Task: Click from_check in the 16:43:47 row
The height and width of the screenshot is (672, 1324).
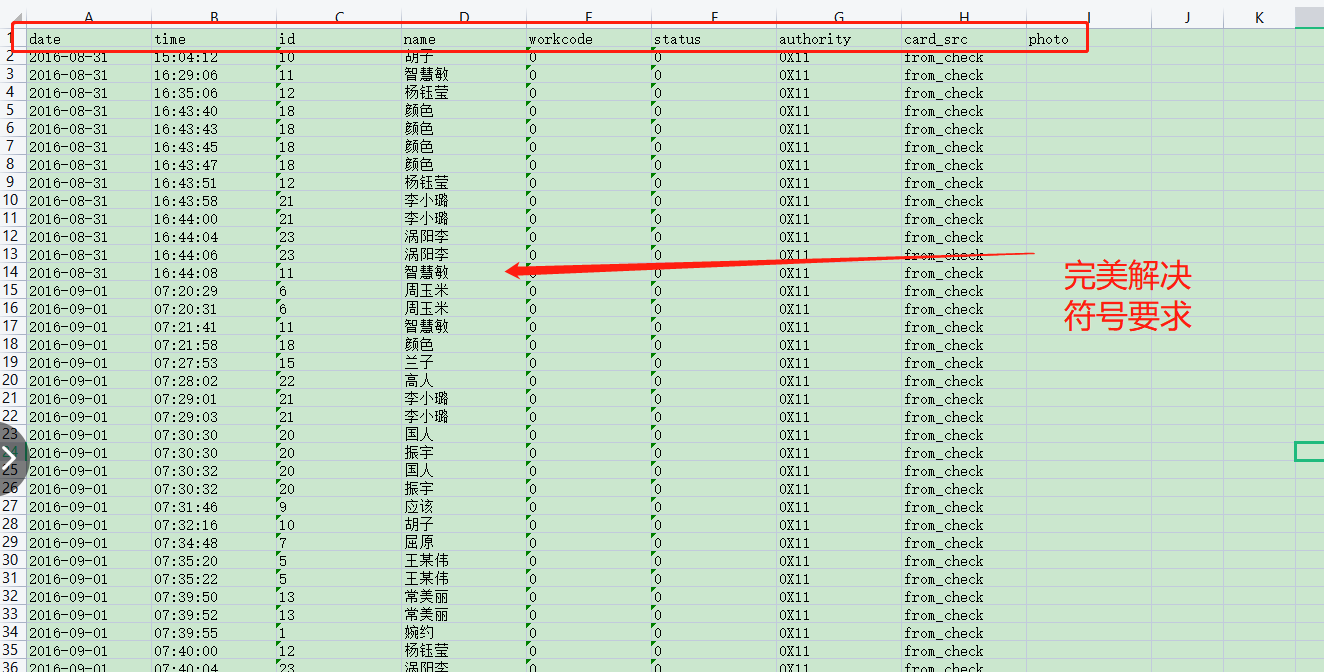Action: coord(964,165)
